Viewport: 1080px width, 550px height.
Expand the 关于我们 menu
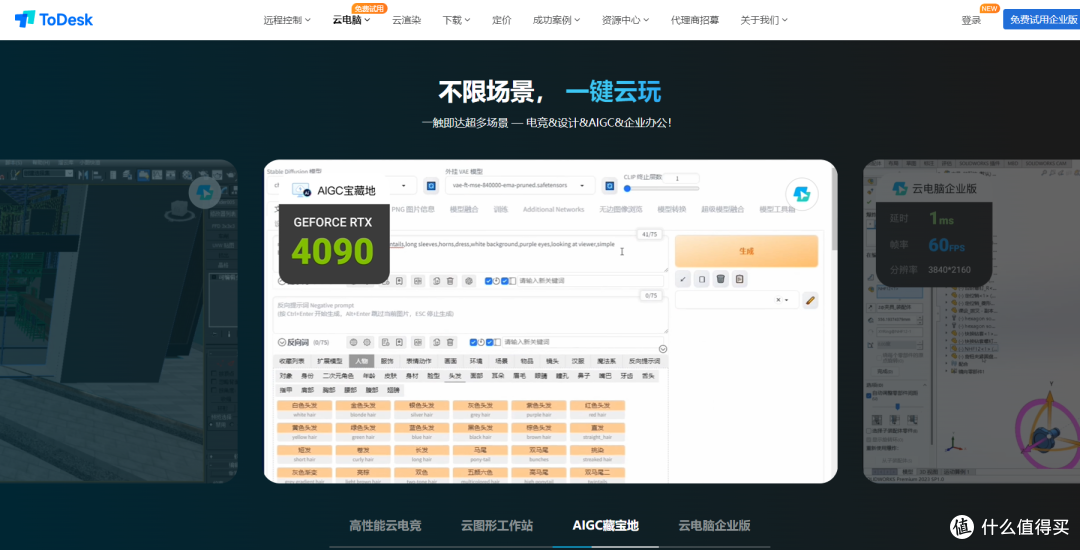click(x=764, y=20)
